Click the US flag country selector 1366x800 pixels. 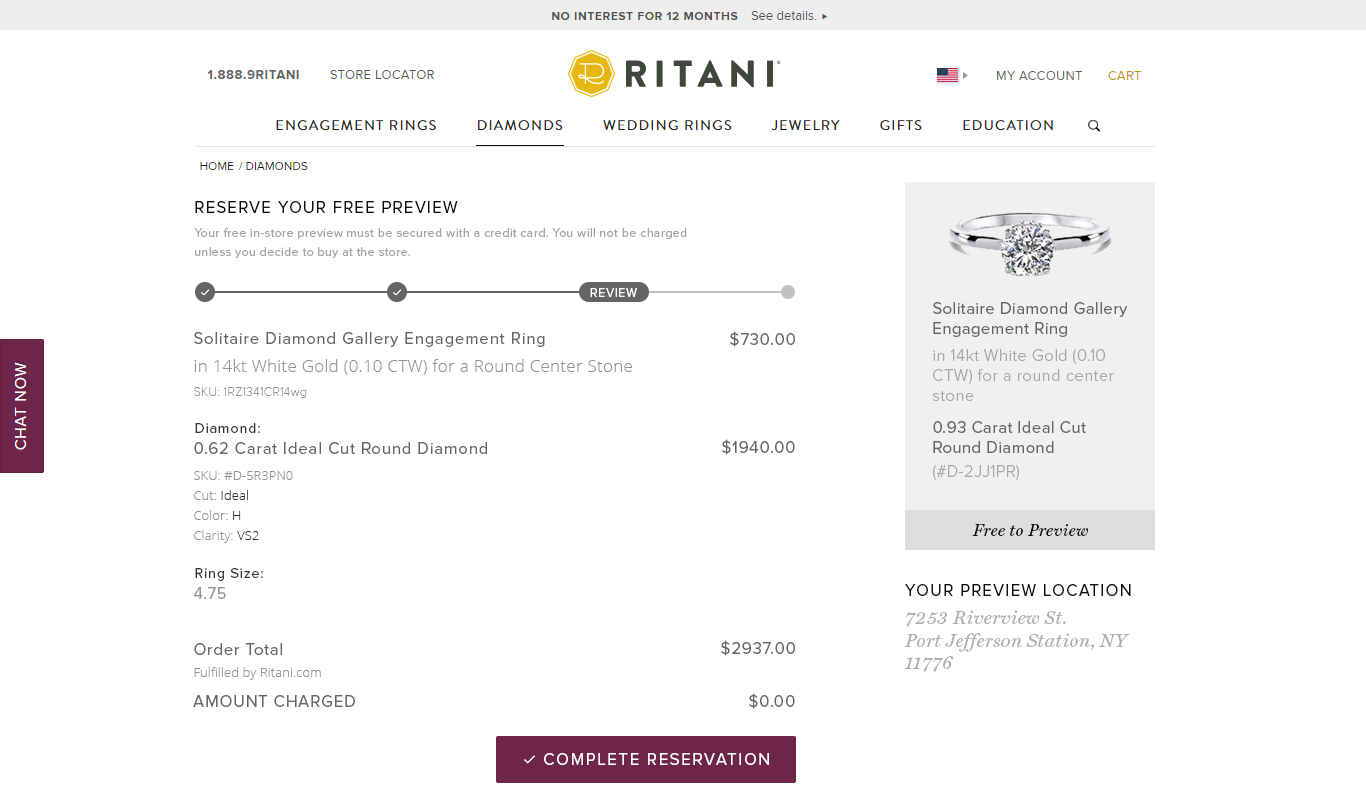coord(947,74)
